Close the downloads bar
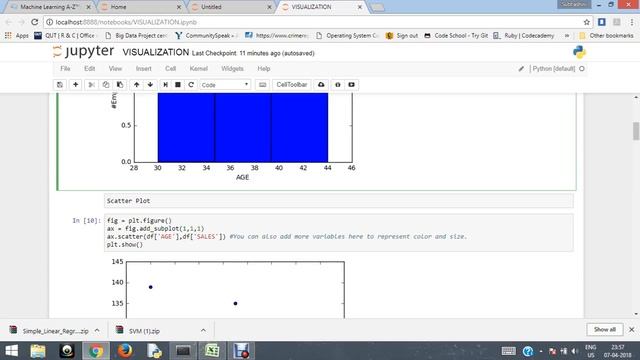 click(631, 329)
